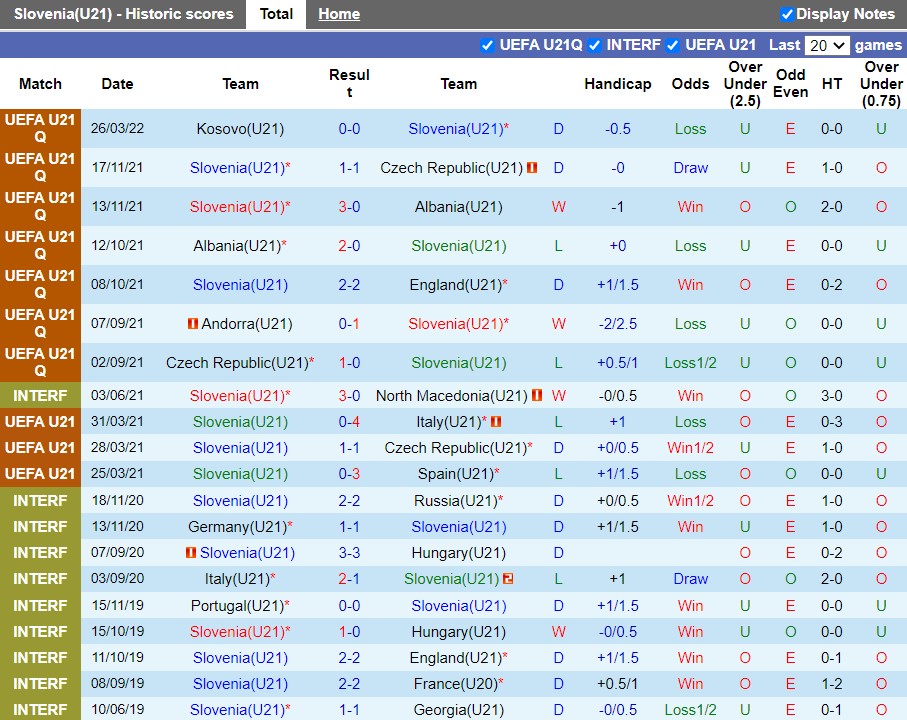This screenshot has height=720, width=907.
Task: Click red card icon next to North Macedonia(U21)
Action: 537,396
